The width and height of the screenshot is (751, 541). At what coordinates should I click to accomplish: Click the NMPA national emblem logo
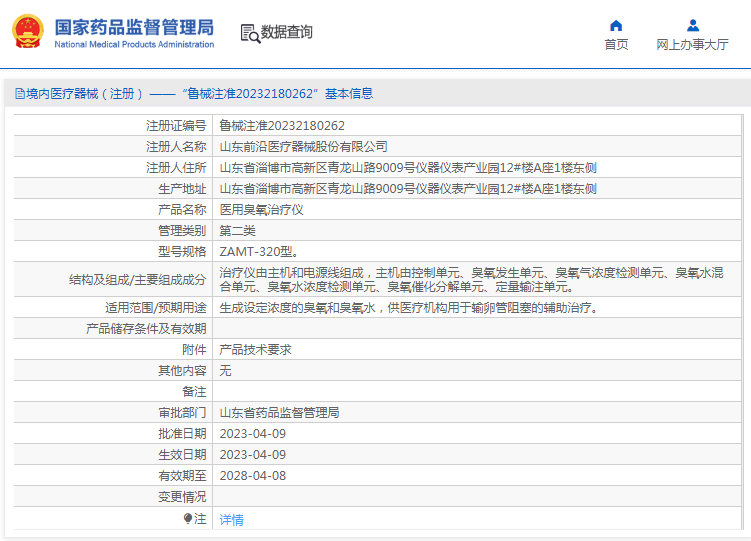28,32
